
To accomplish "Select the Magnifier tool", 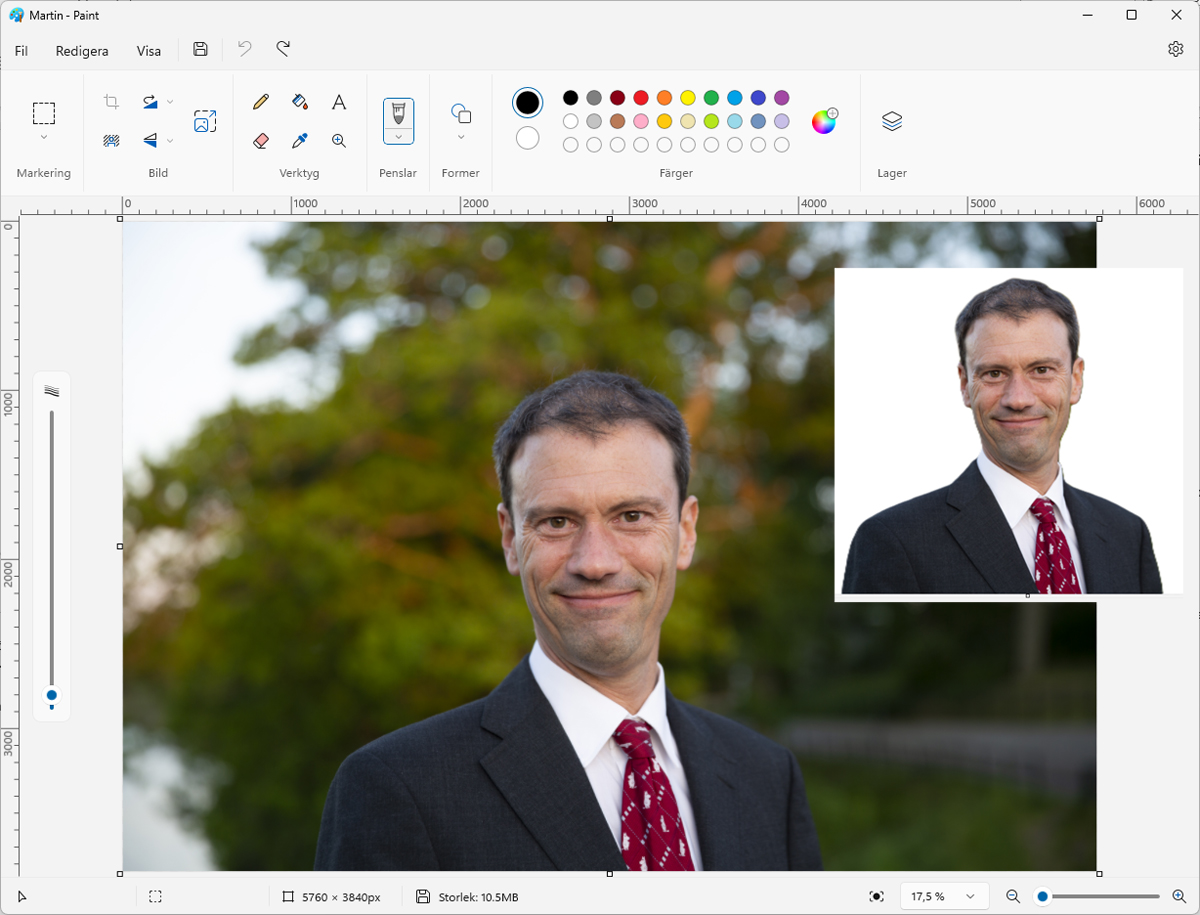I will point(339,140).
